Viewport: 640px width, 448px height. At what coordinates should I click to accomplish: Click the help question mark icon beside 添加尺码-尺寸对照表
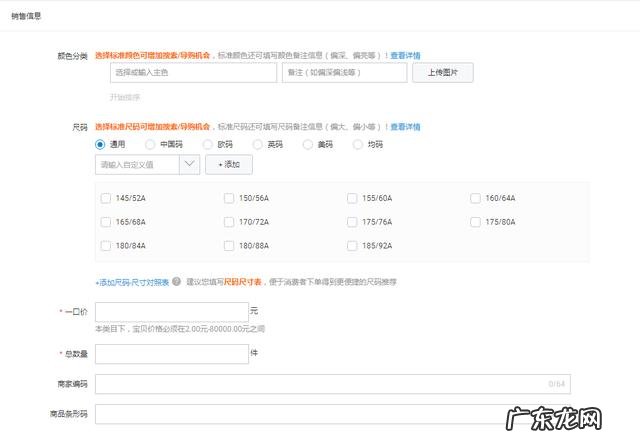point(176,281)
